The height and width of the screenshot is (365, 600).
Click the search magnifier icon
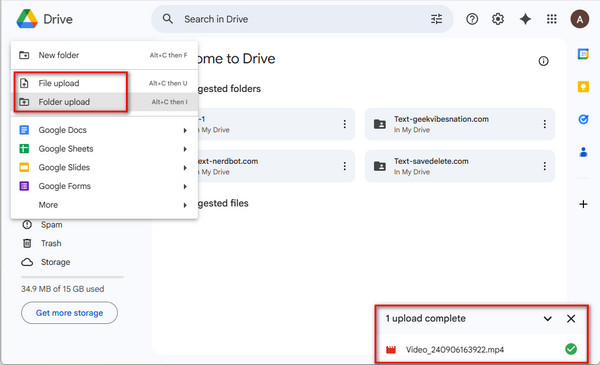(x=168, y=19)
